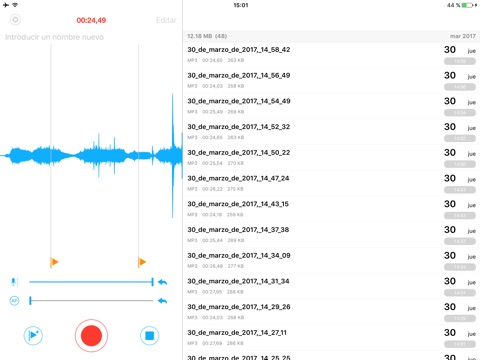
Task: Open recording 30_de_marzo_de_2017,_14_34_09
Action: pos(332,260)
